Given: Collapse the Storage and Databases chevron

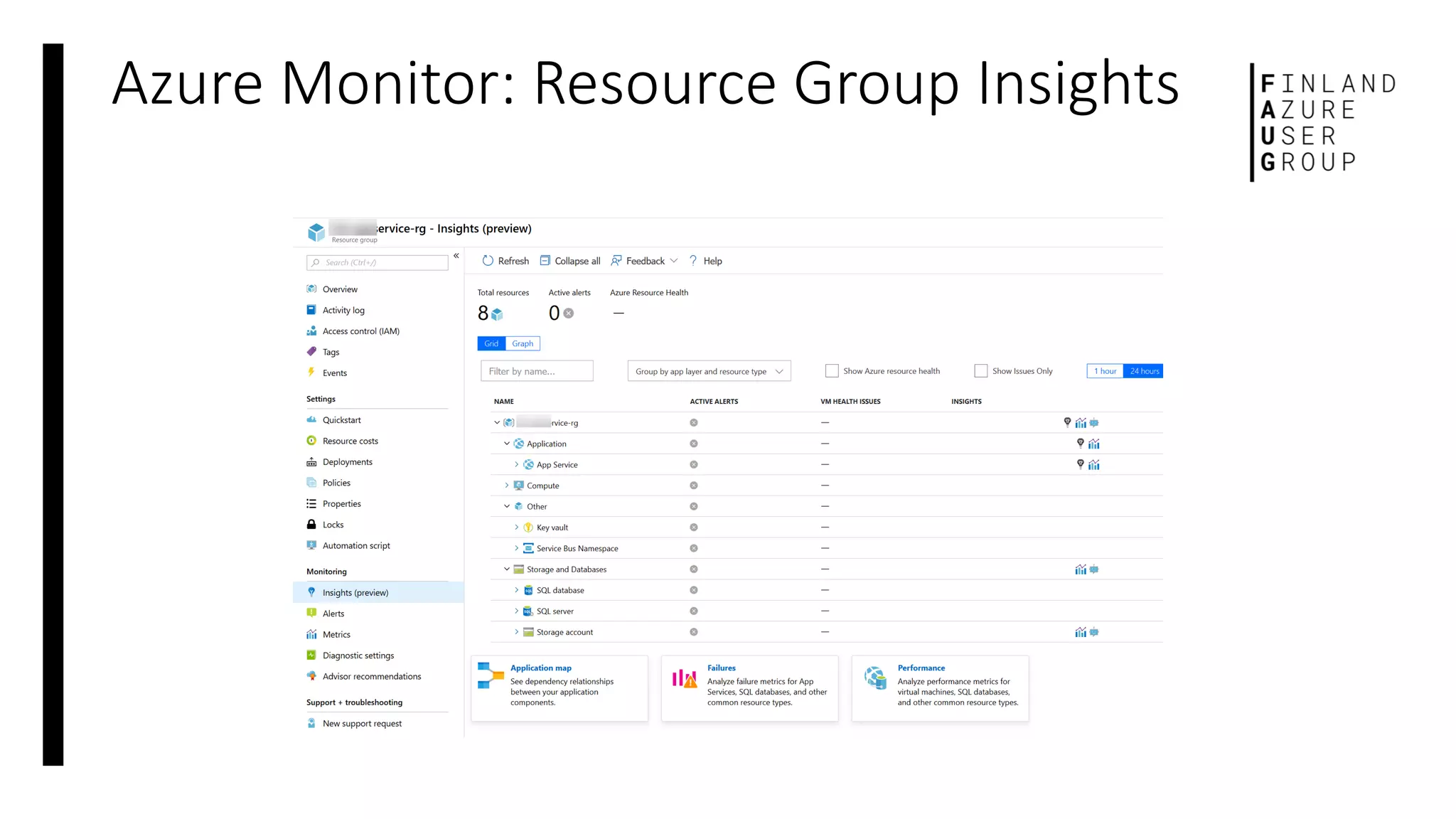Looking at the screenshot, I should click(x=507, y=569).
